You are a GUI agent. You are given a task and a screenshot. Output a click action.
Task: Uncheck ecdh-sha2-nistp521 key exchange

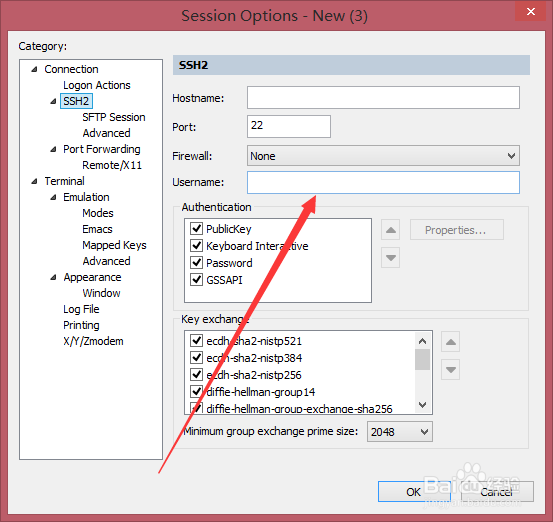(196, 341)
